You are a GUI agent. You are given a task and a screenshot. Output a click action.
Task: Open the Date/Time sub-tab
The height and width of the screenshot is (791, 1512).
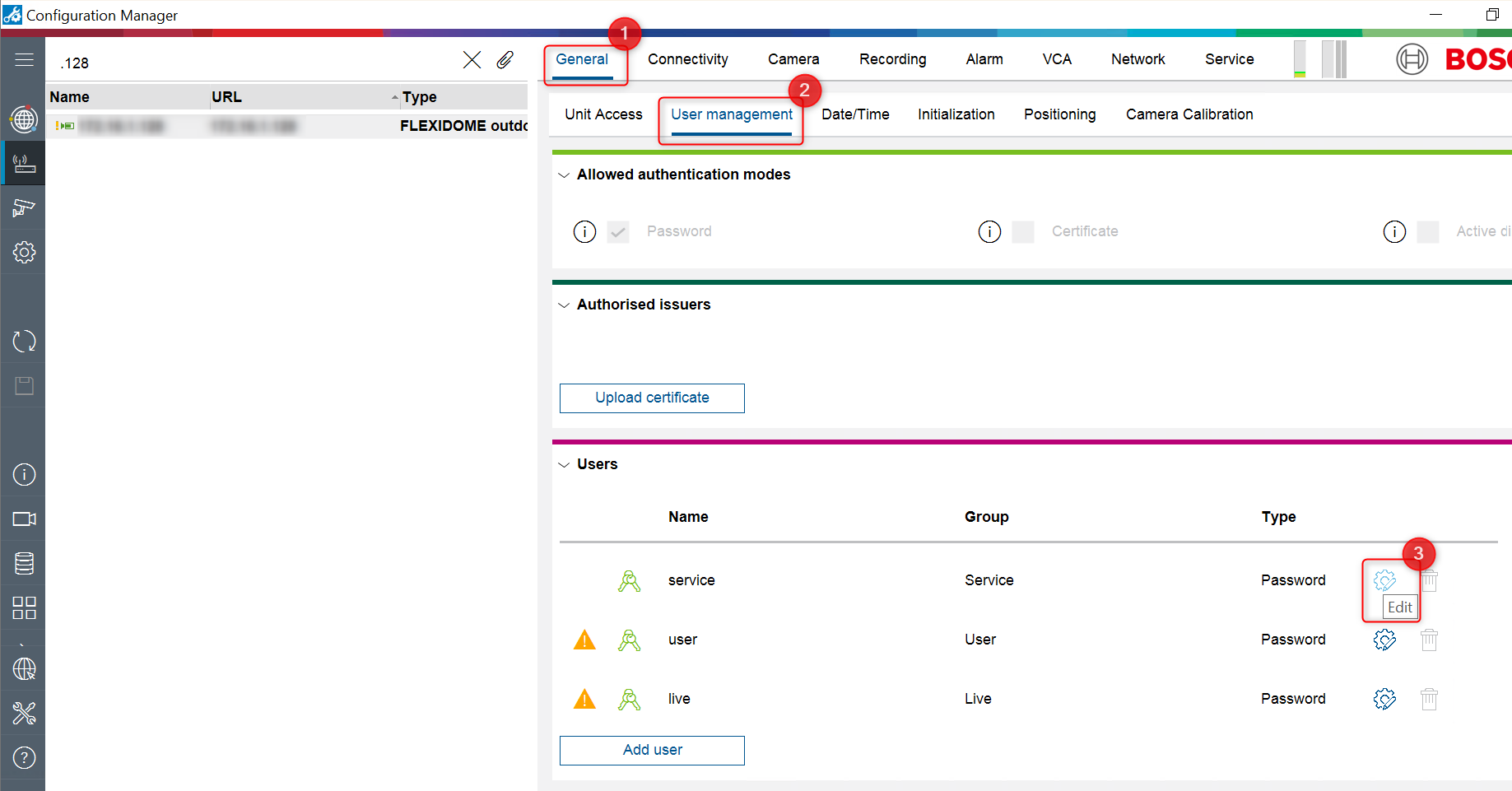(855, 114)
